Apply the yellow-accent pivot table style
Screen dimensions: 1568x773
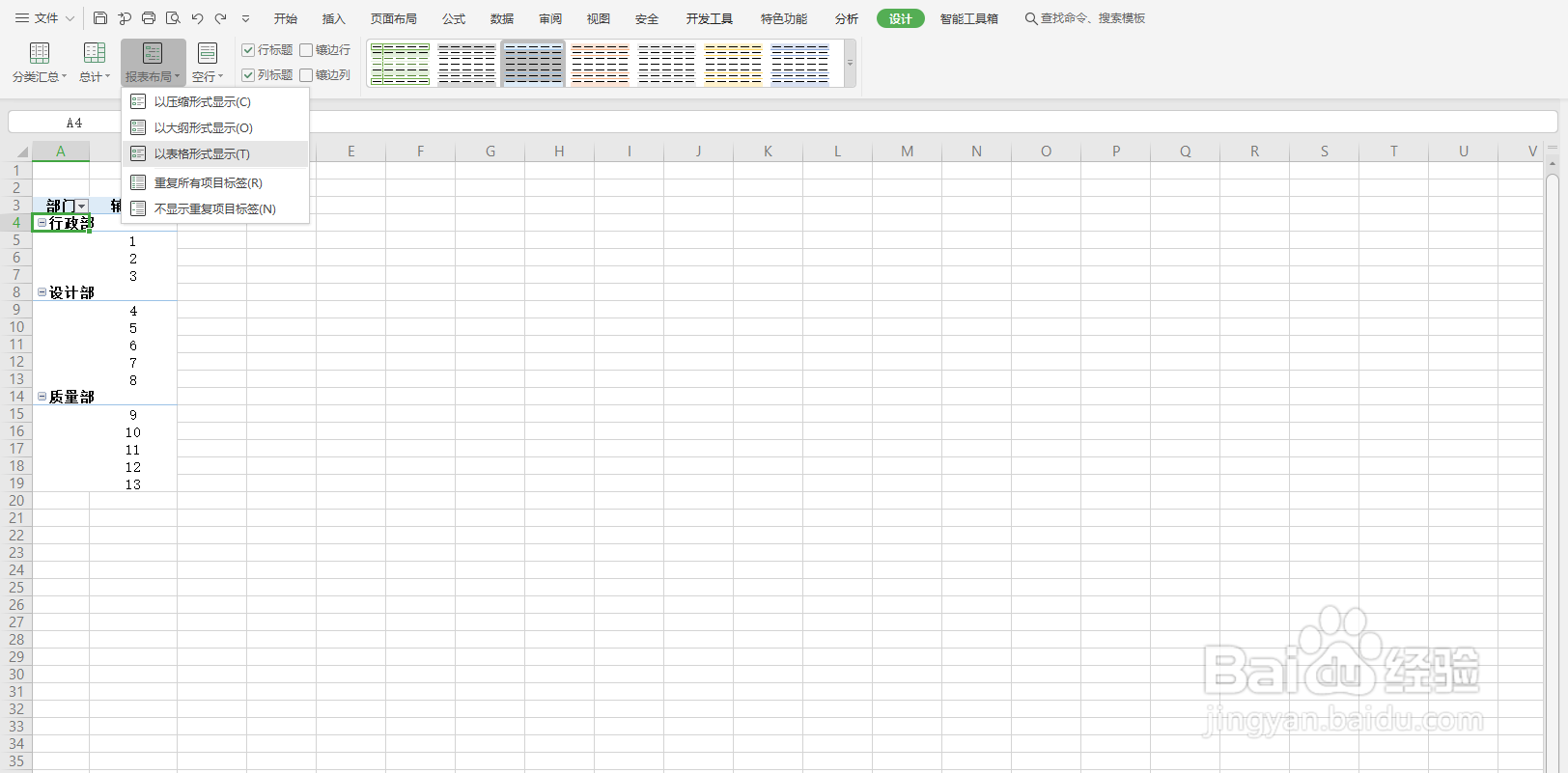[733, 64]
